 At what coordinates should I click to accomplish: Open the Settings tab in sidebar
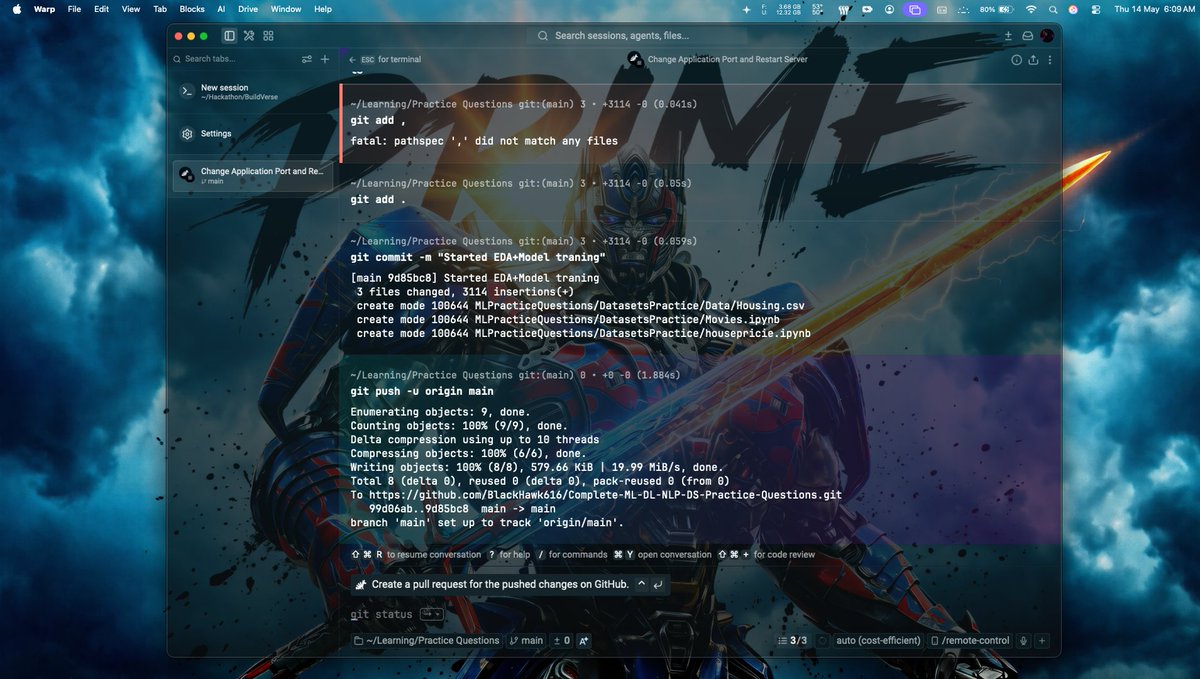(x=253, y=133)
